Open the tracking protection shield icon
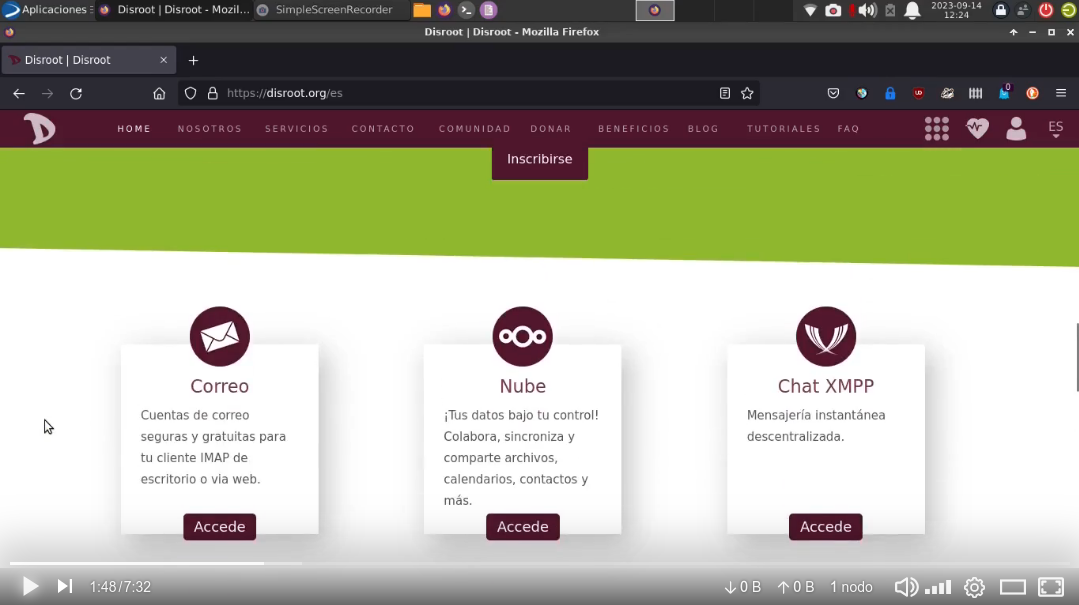The width and height of the screenshot is (1079, 605). click(191, 94)
